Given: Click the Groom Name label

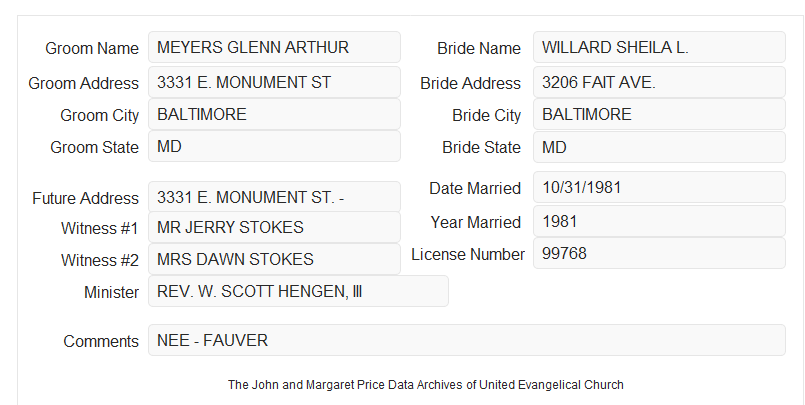Looking at the screenshot, I should coord(92,48).
